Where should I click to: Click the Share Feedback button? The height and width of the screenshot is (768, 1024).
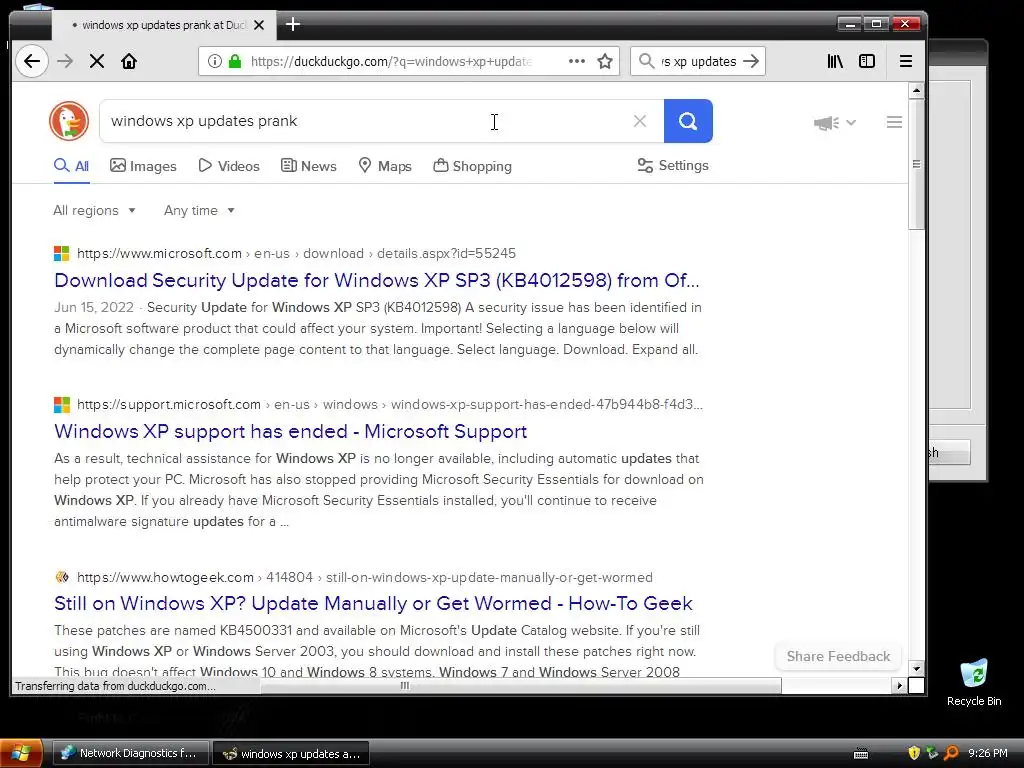(x=838, y=656)
